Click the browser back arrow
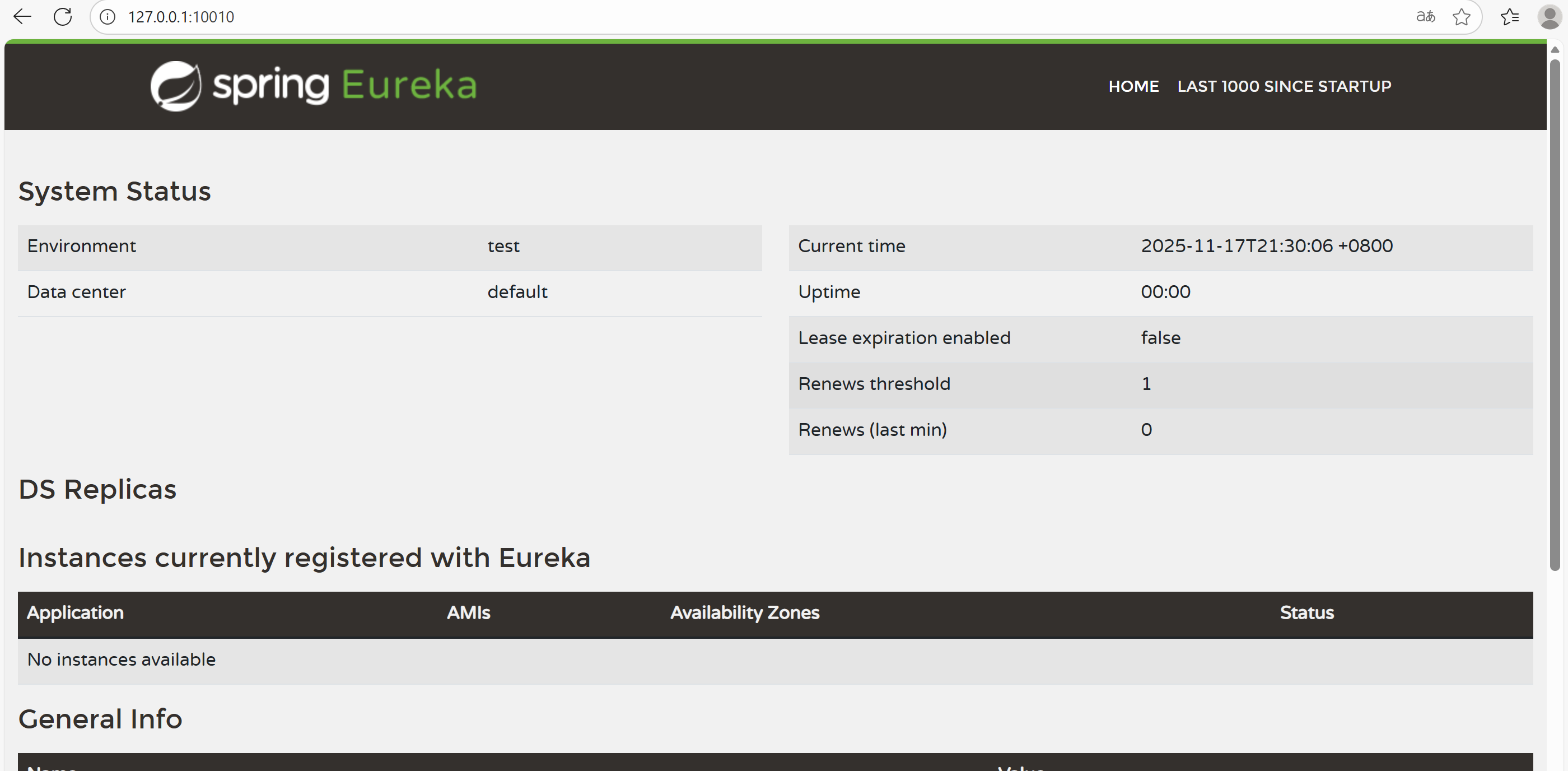The width and height of the screenshot is (1568, 771). click(22, 16)
